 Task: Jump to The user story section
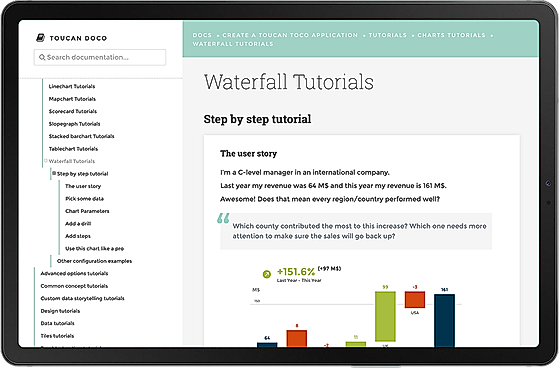pyautogui.click(x=83, y=186)
